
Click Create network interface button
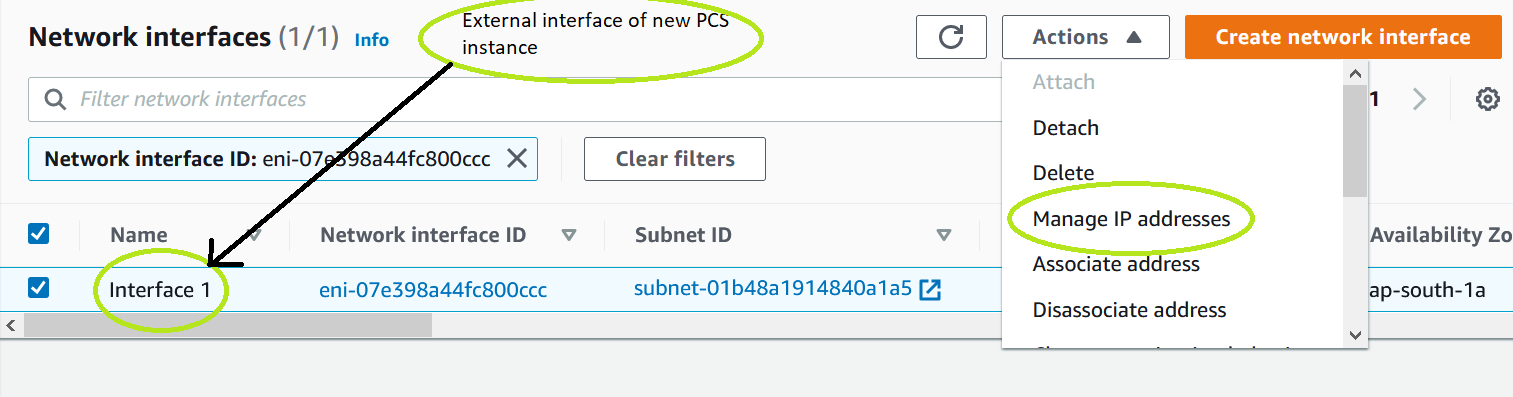tap(1343, 37)
